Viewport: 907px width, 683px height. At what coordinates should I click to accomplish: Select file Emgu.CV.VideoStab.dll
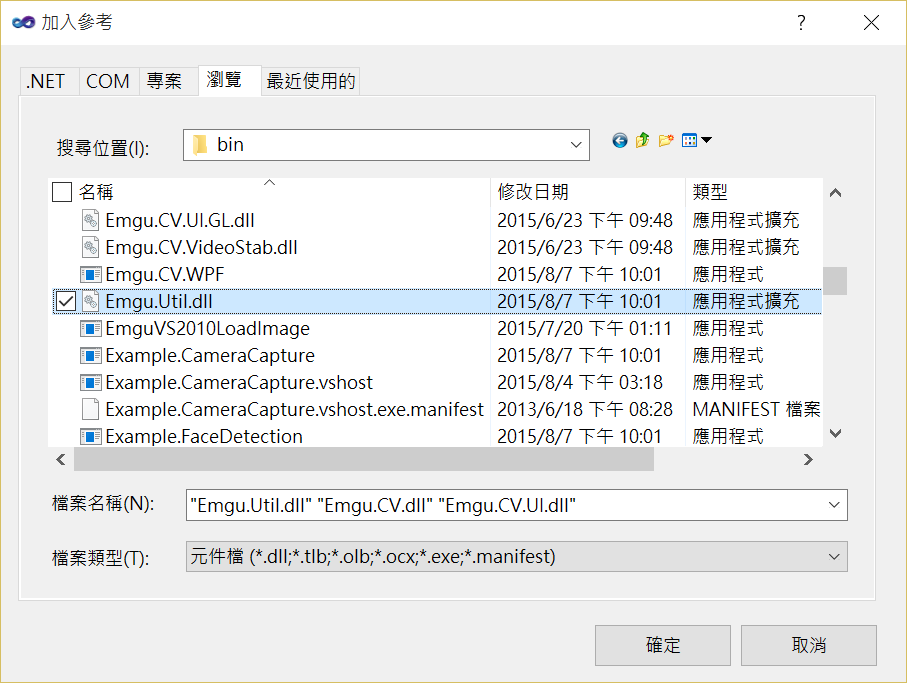(x=201, y=248)
